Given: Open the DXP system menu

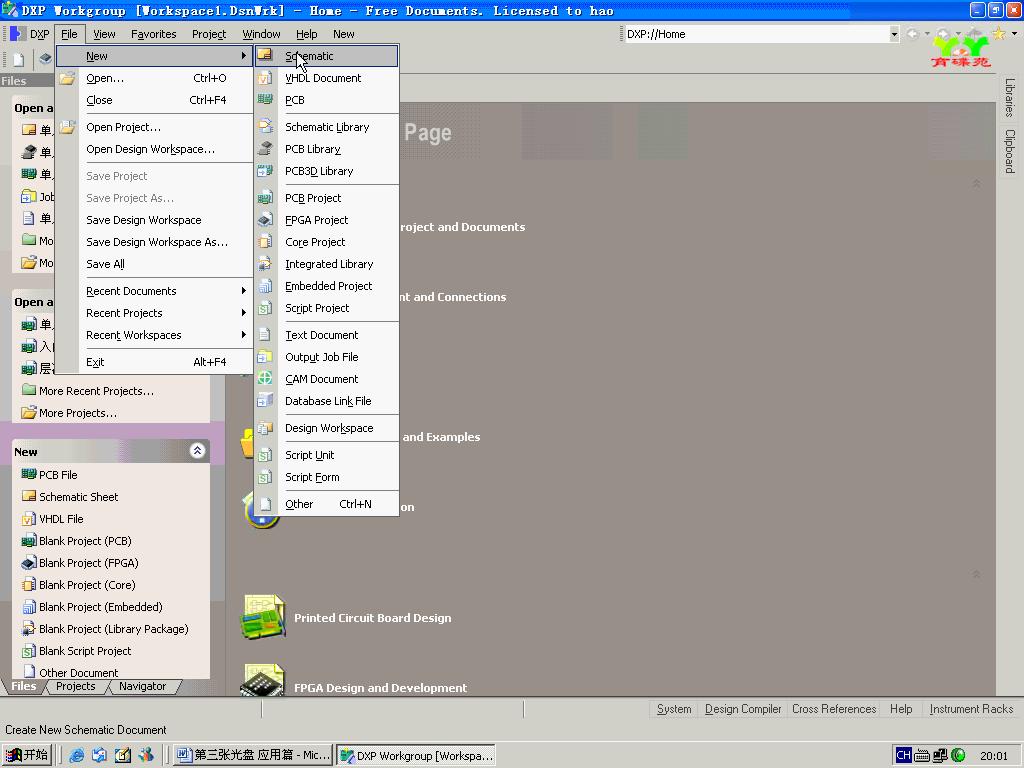Looking at the screenshot, I should (x=31, y=34).
